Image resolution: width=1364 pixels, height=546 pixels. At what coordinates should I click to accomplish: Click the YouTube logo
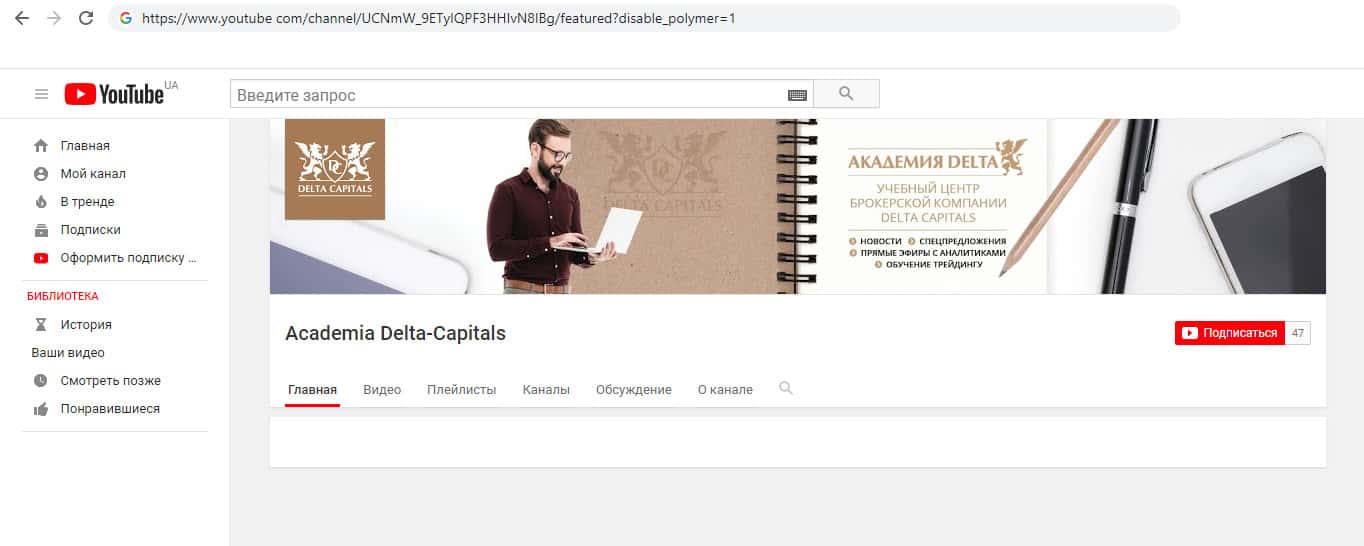(114, 94)
